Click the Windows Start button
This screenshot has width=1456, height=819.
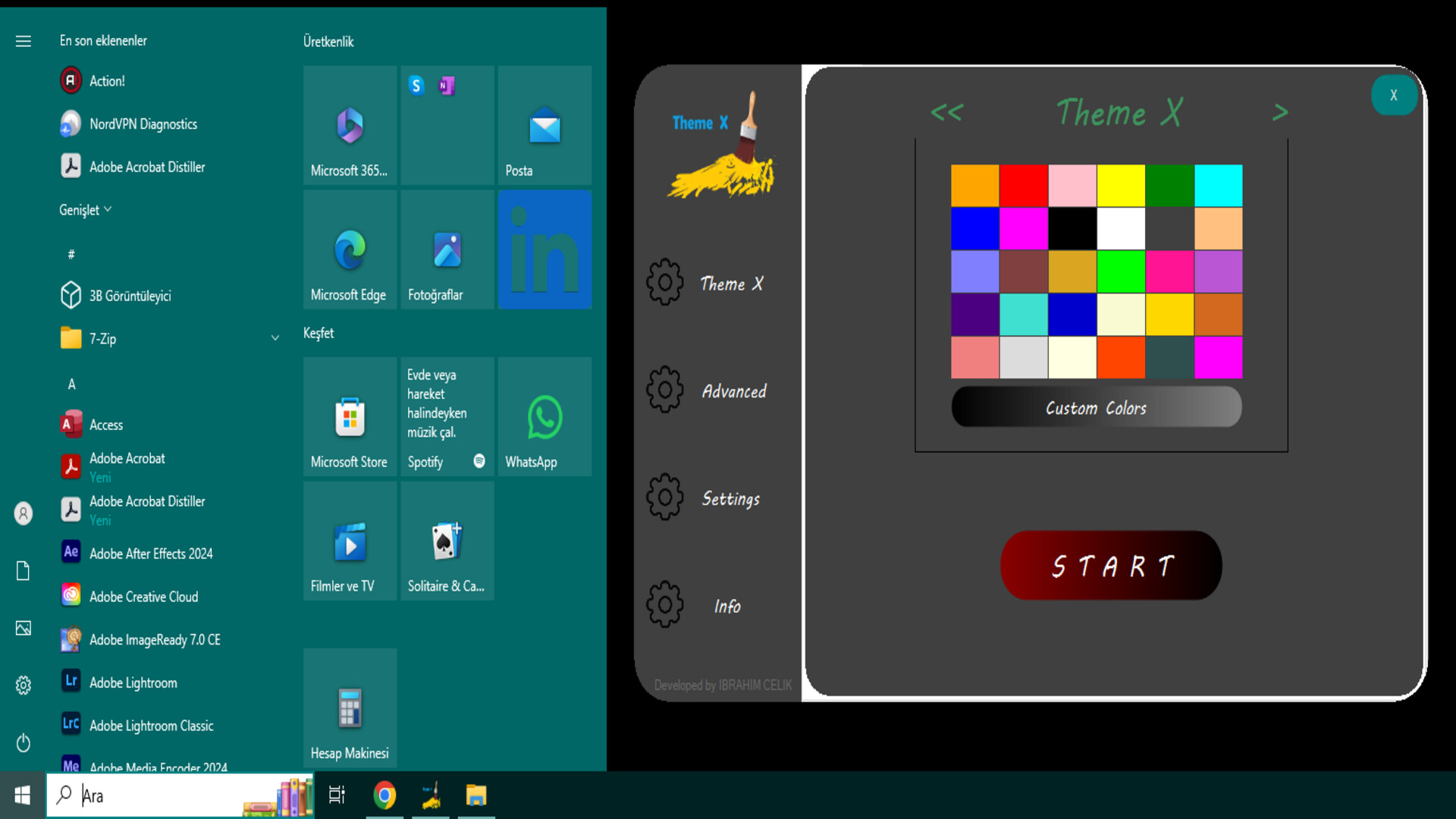(x=23, y=795)
